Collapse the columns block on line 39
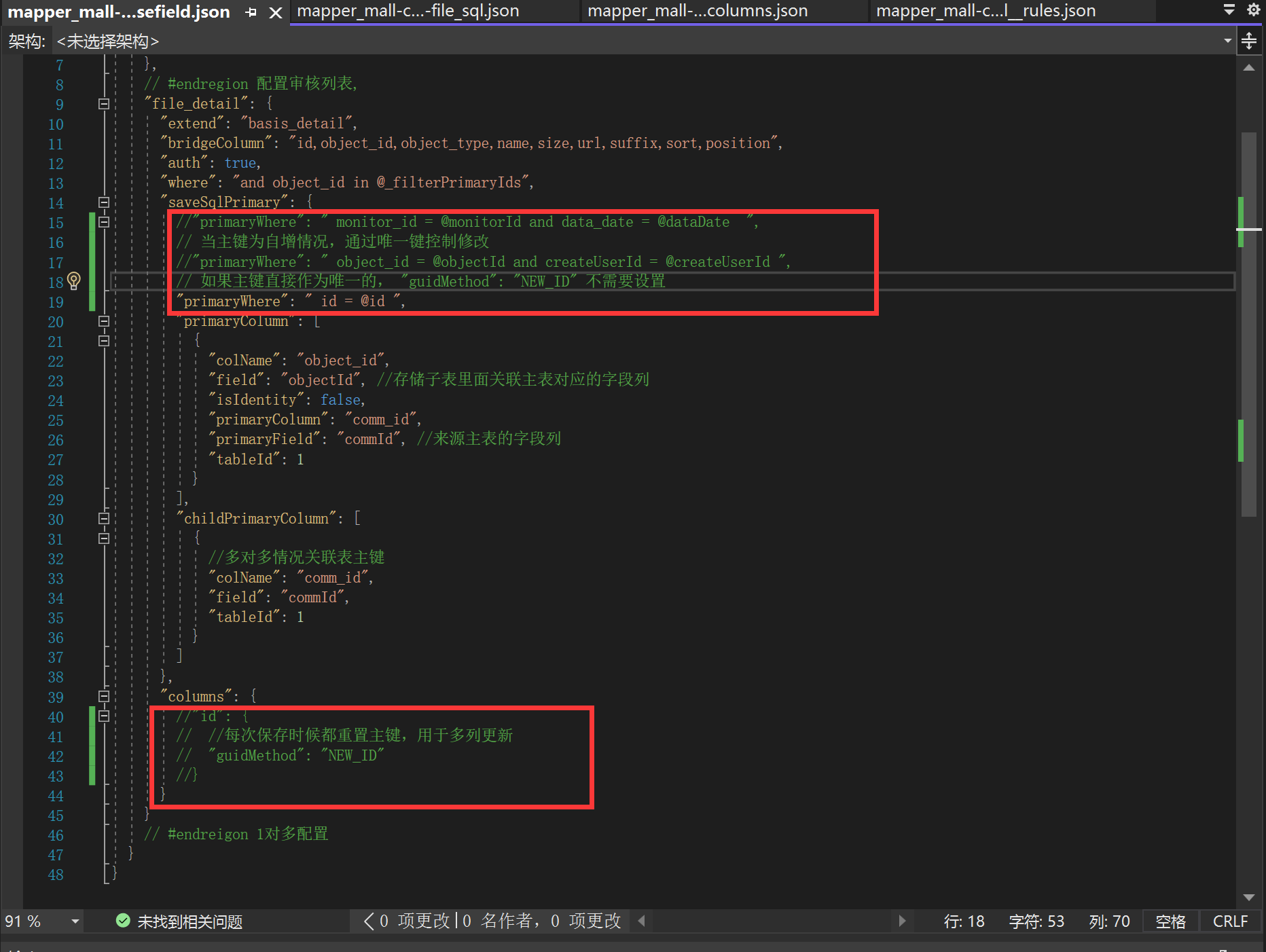 (104, 697)
